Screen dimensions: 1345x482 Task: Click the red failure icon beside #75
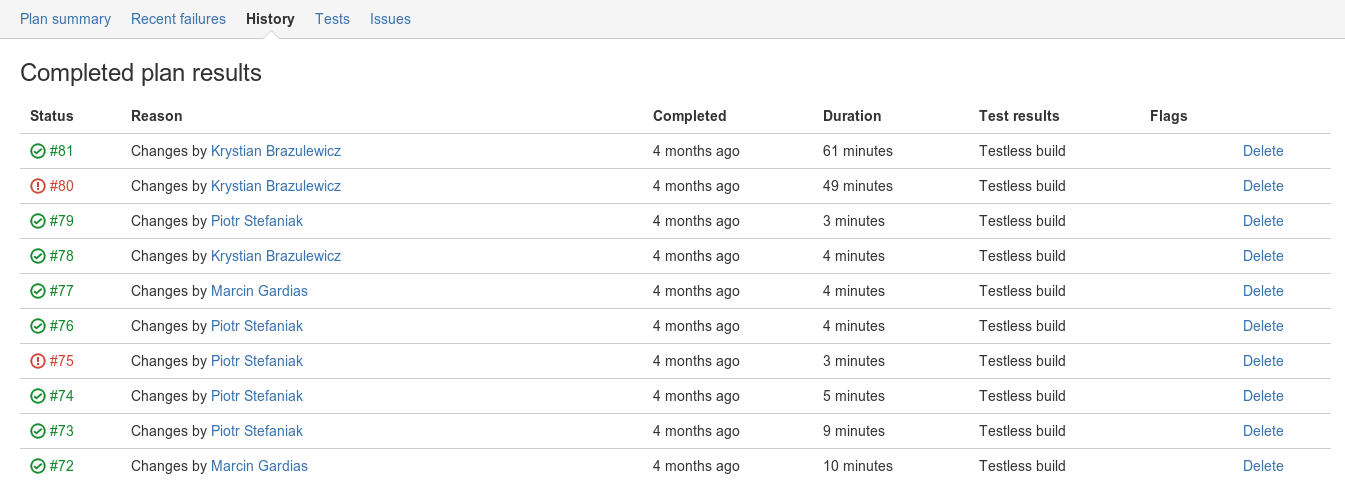tap(38, 361)
